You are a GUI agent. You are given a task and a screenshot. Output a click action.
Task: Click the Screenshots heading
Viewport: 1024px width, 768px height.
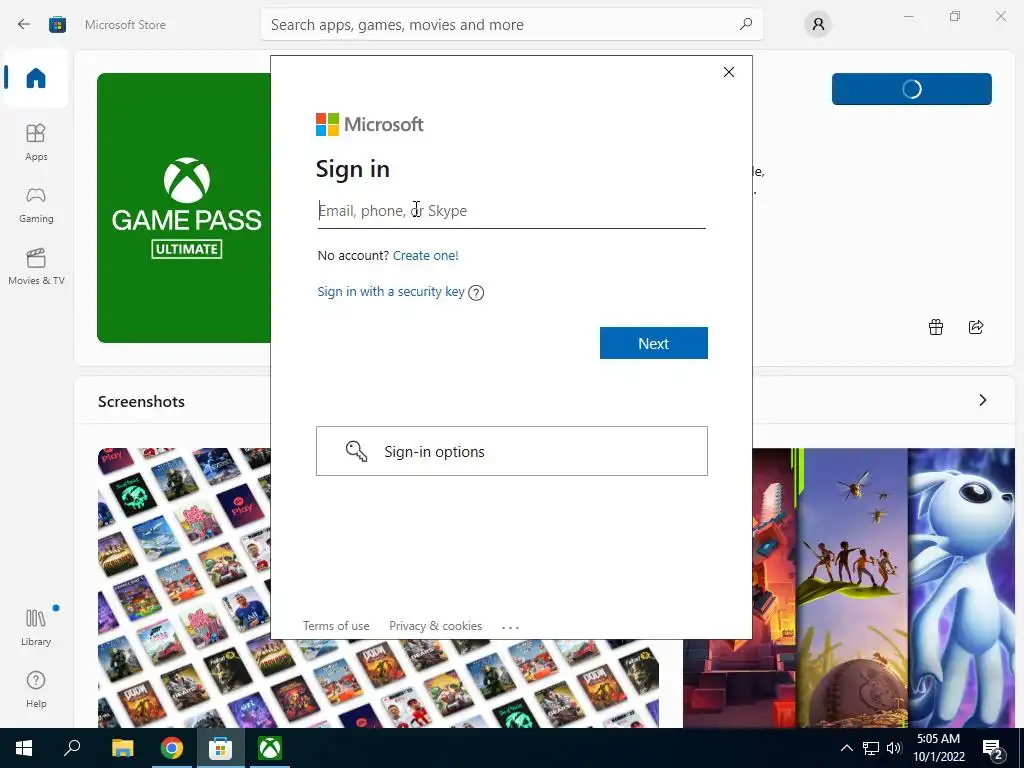click(141, 401)
